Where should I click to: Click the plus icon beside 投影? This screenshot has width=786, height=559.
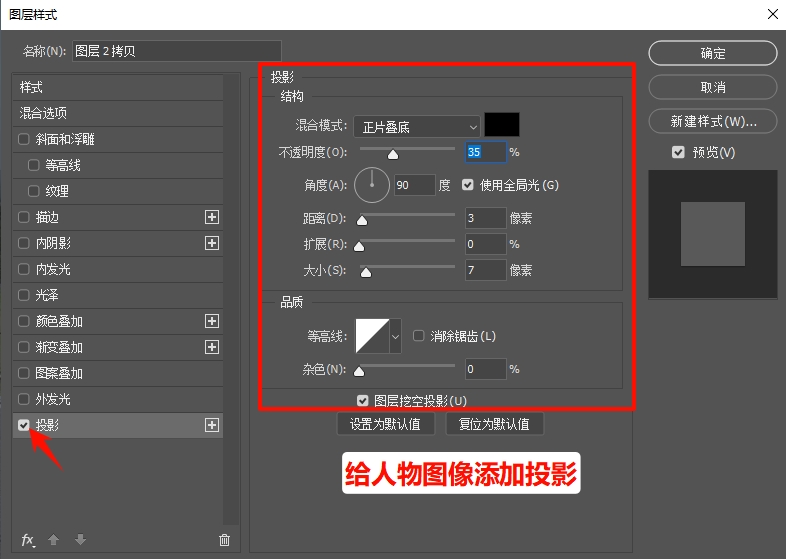[212, 425]
